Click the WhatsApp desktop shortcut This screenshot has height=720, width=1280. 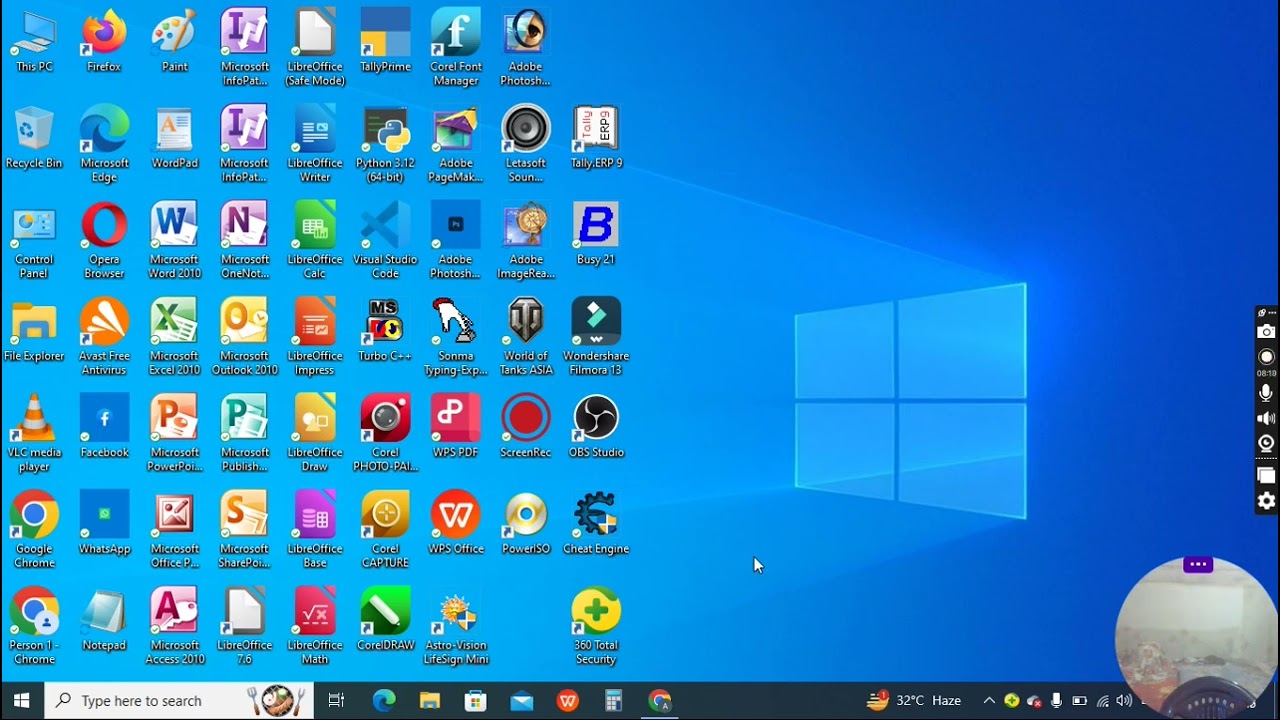(104, 523)
